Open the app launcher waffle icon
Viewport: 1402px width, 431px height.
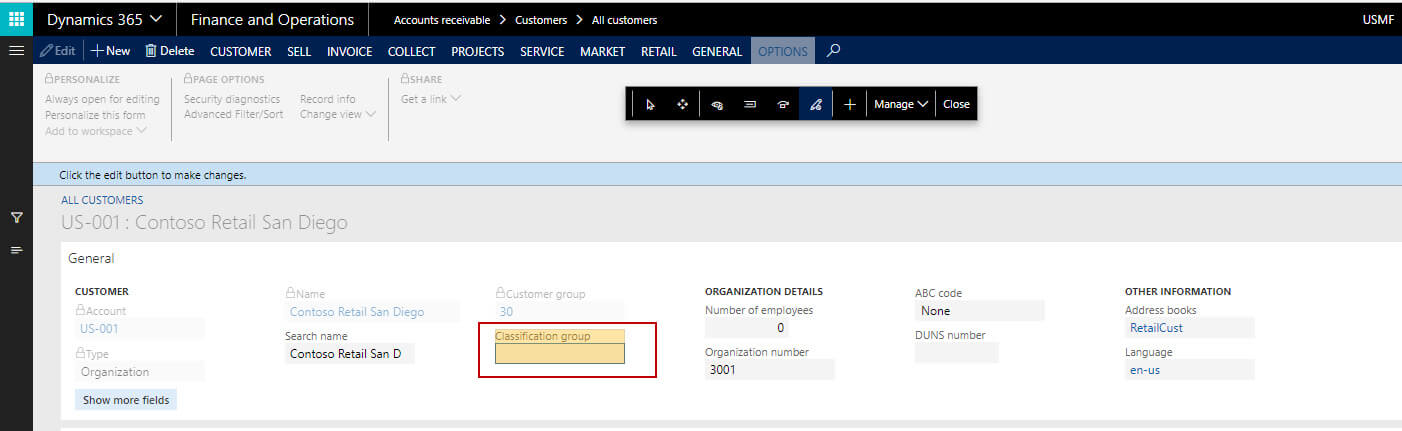tap(16, 19)
